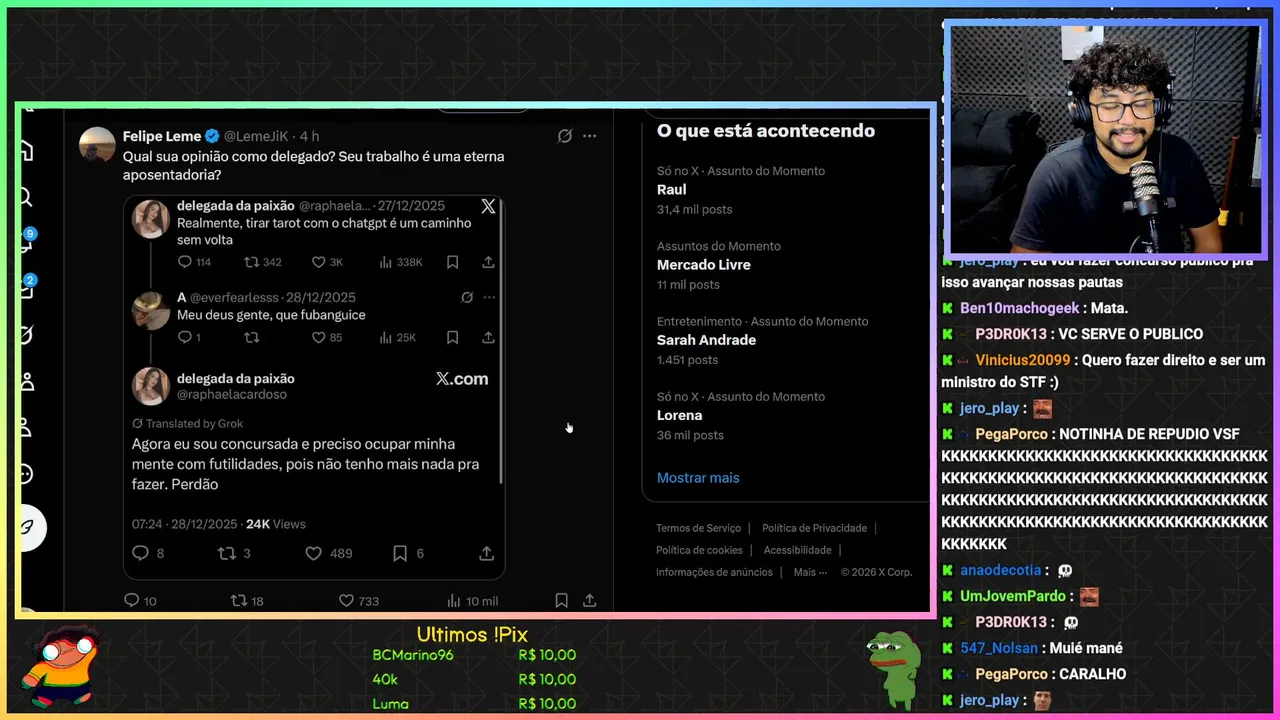Repost Felipe Leme's post showing 18
This screenshot has width=1280, height=720.
click(238, 601)
